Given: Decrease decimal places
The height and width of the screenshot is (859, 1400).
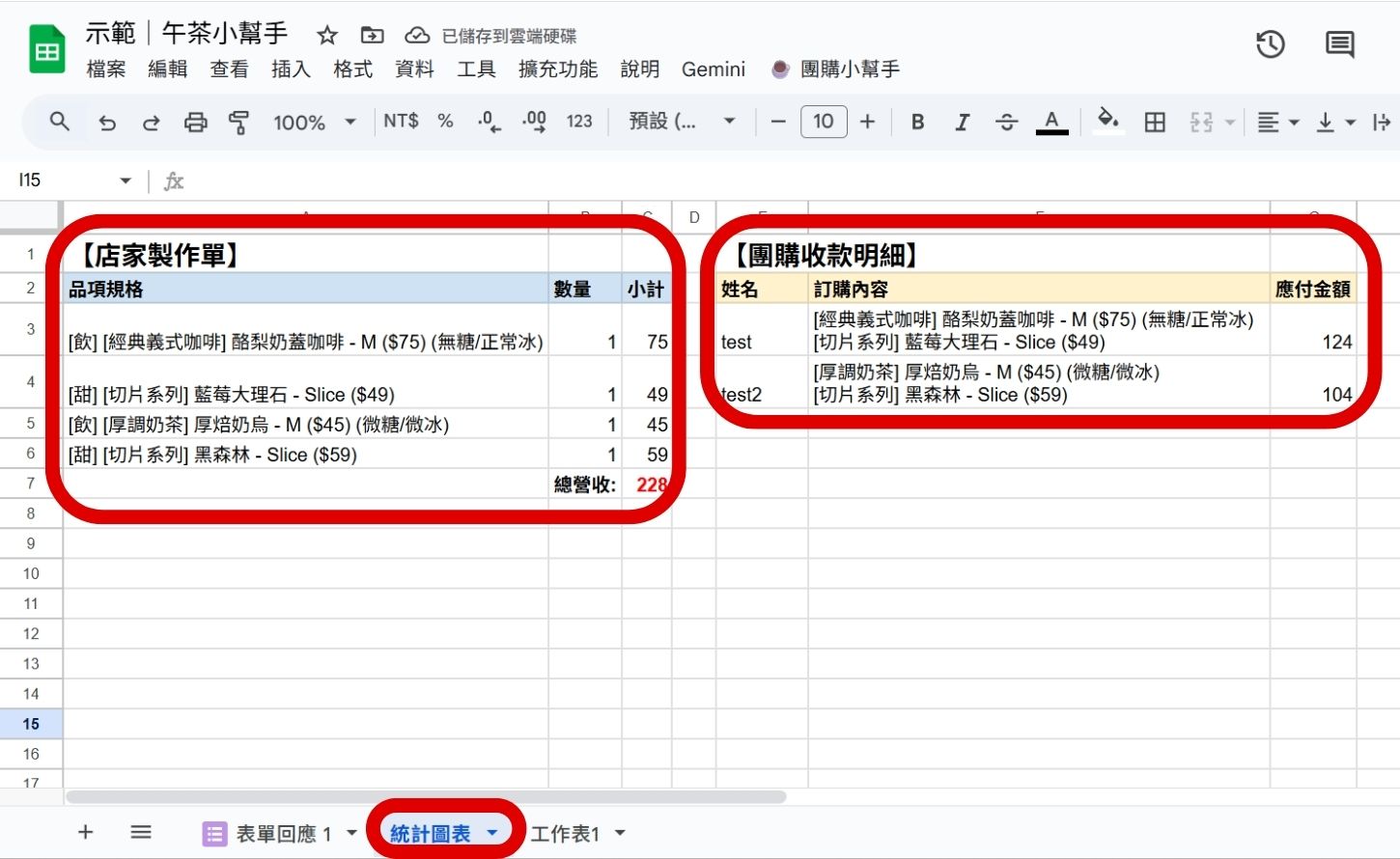Looking at the screenshot, I should tap(489, 123).
